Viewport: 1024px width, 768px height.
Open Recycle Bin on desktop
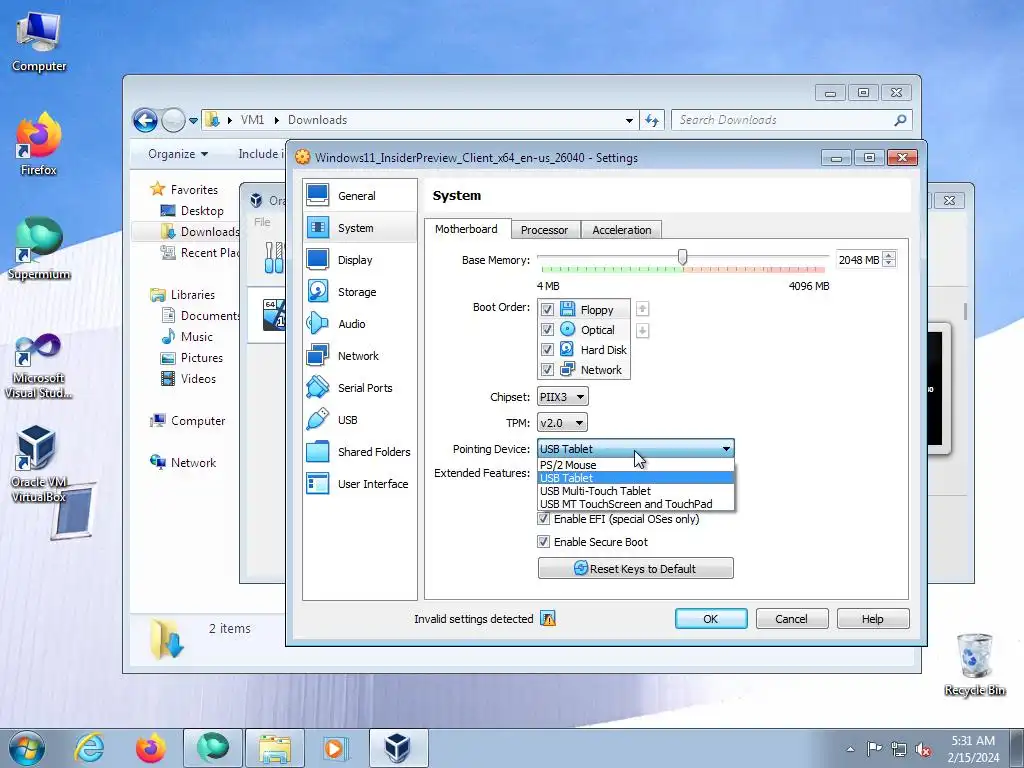pos(974,664)
